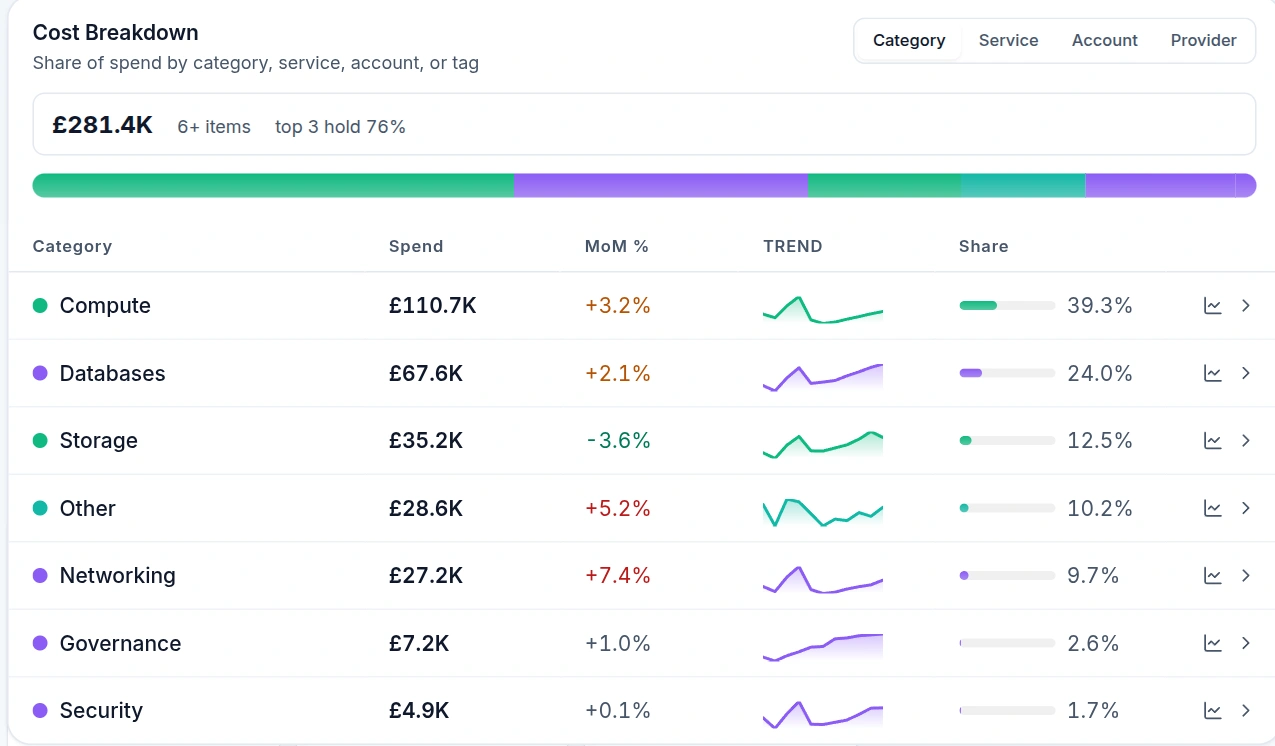Click the £4.9K Security spend value
This screenshot has width=1275, height=746.
[419, 711]
